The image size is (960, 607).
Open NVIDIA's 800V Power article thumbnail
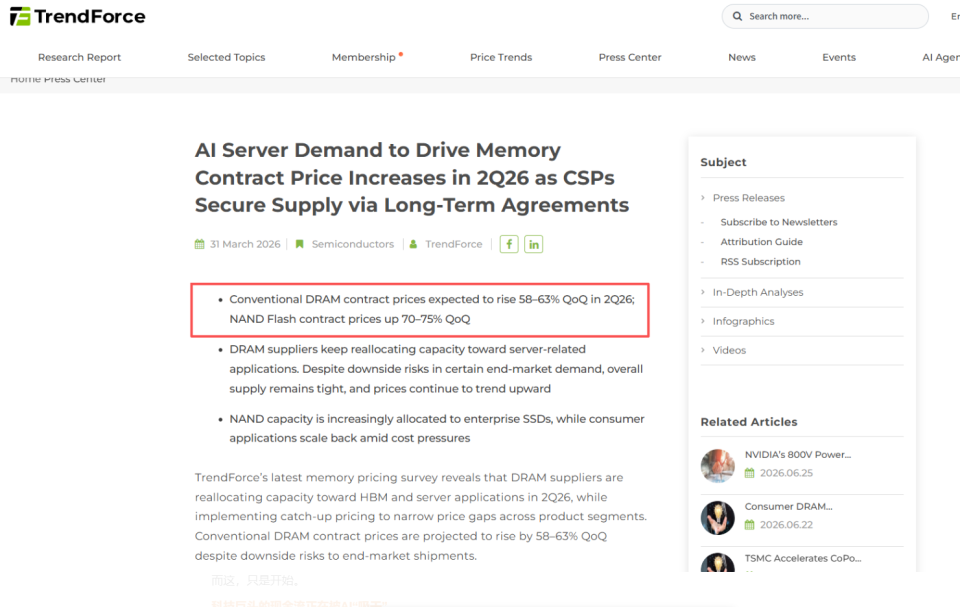point(718,466)
